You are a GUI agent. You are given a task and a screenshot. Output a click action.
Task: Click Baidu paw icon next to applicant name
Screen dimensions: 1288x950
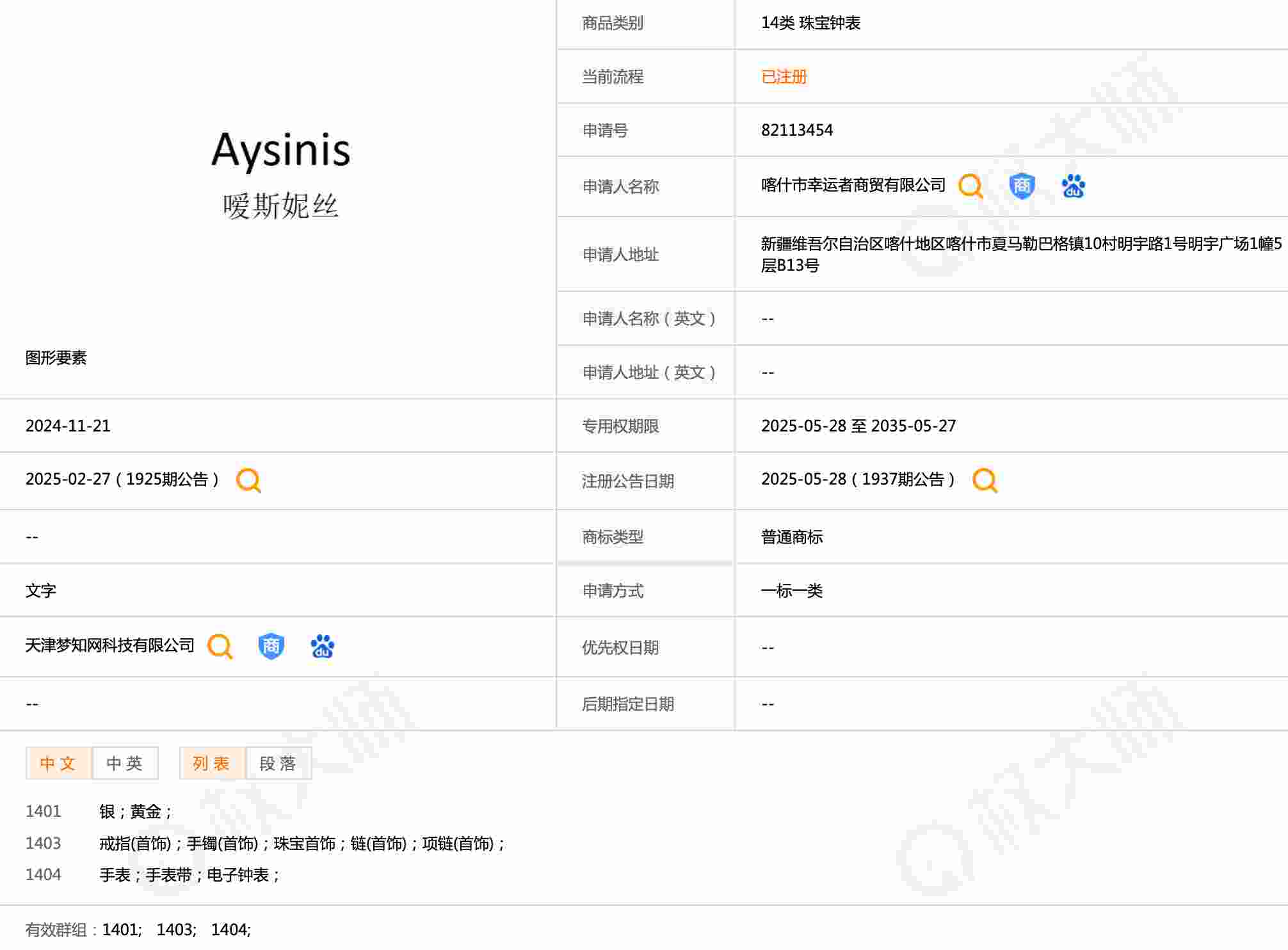point(1073,186)
